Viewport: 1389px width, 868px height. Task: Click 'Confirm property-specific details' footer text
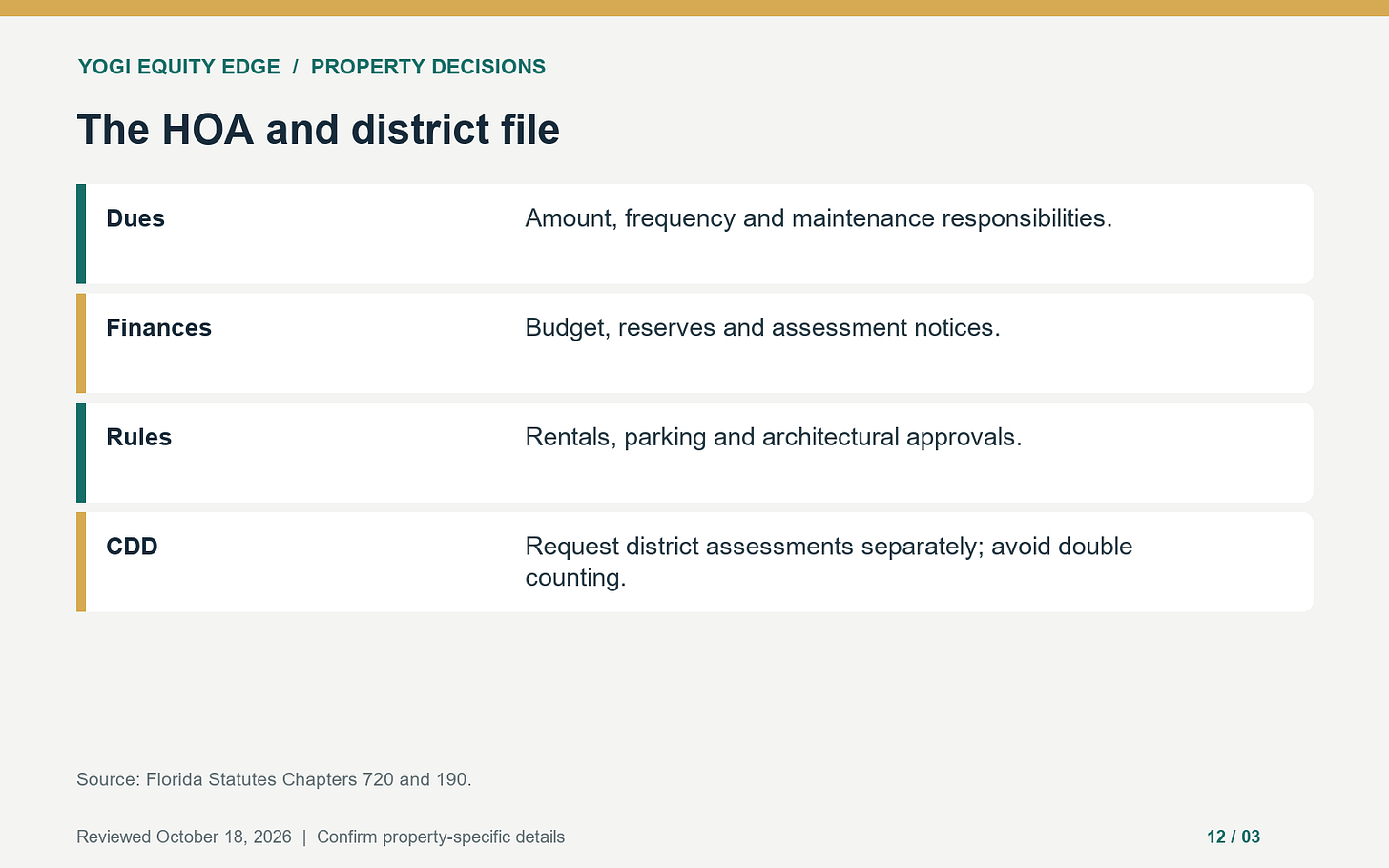[x=441, y=837]
